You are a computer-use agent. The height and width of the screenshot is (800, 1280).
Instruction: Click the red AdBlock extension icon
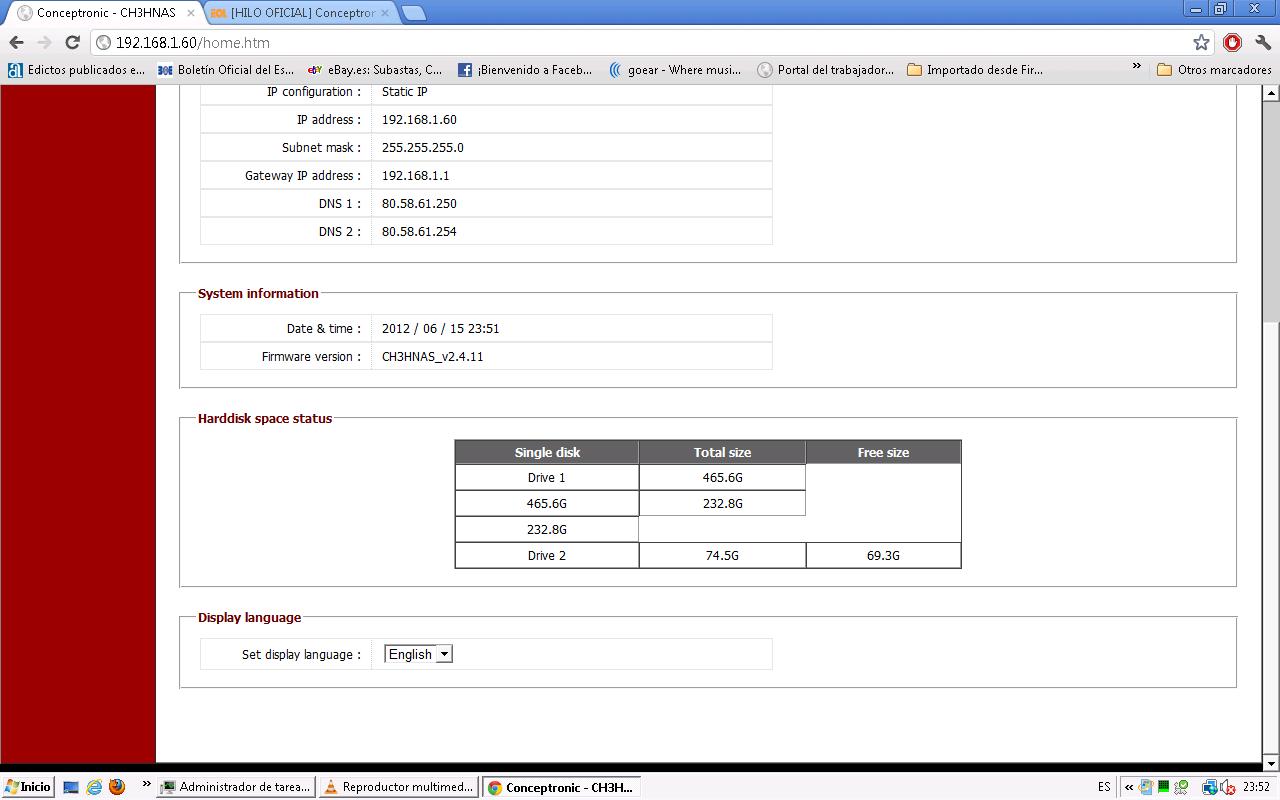(1232, 42)
